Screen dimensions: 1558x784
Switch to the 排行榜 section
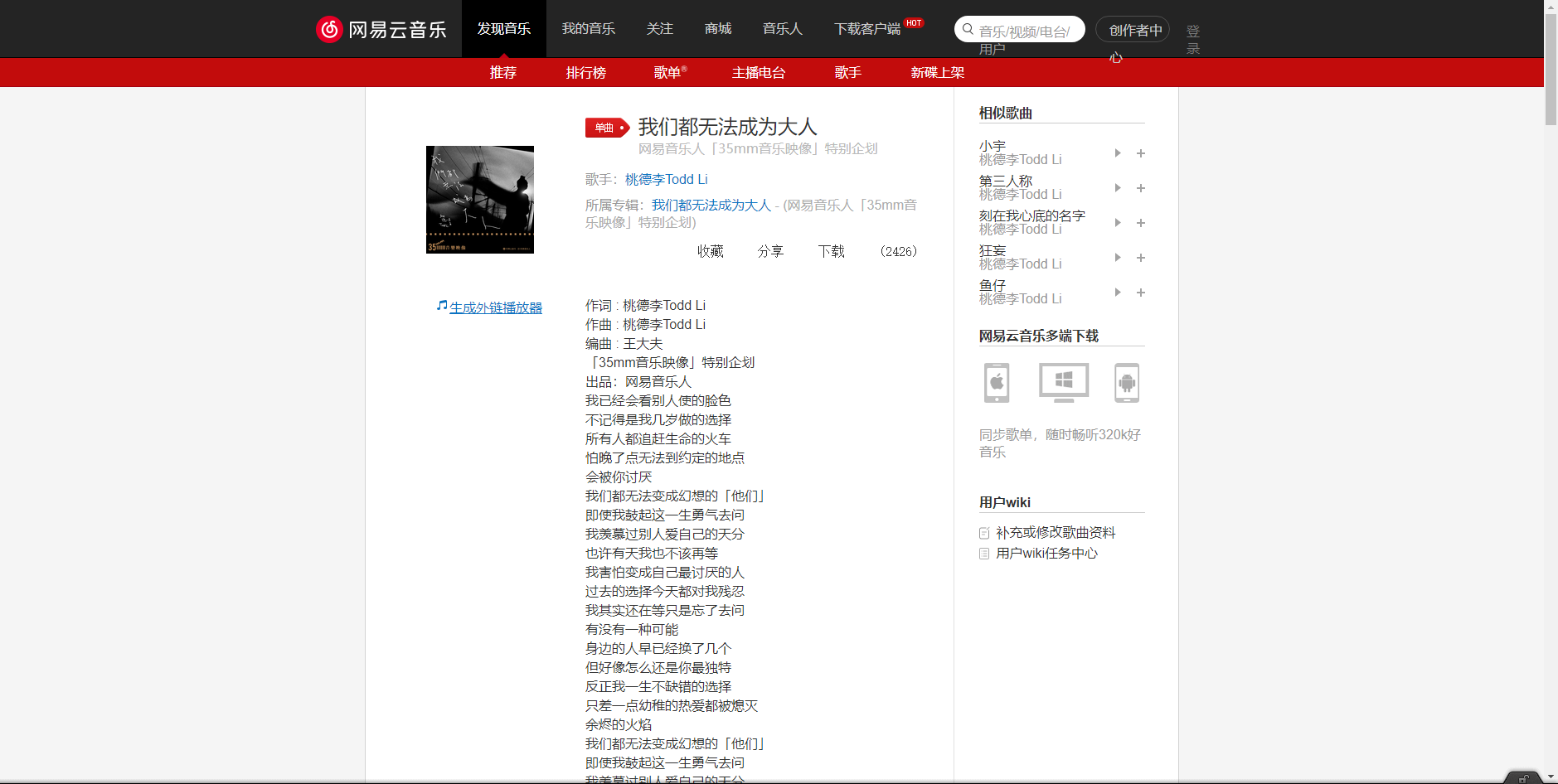[x=585, y=73]
